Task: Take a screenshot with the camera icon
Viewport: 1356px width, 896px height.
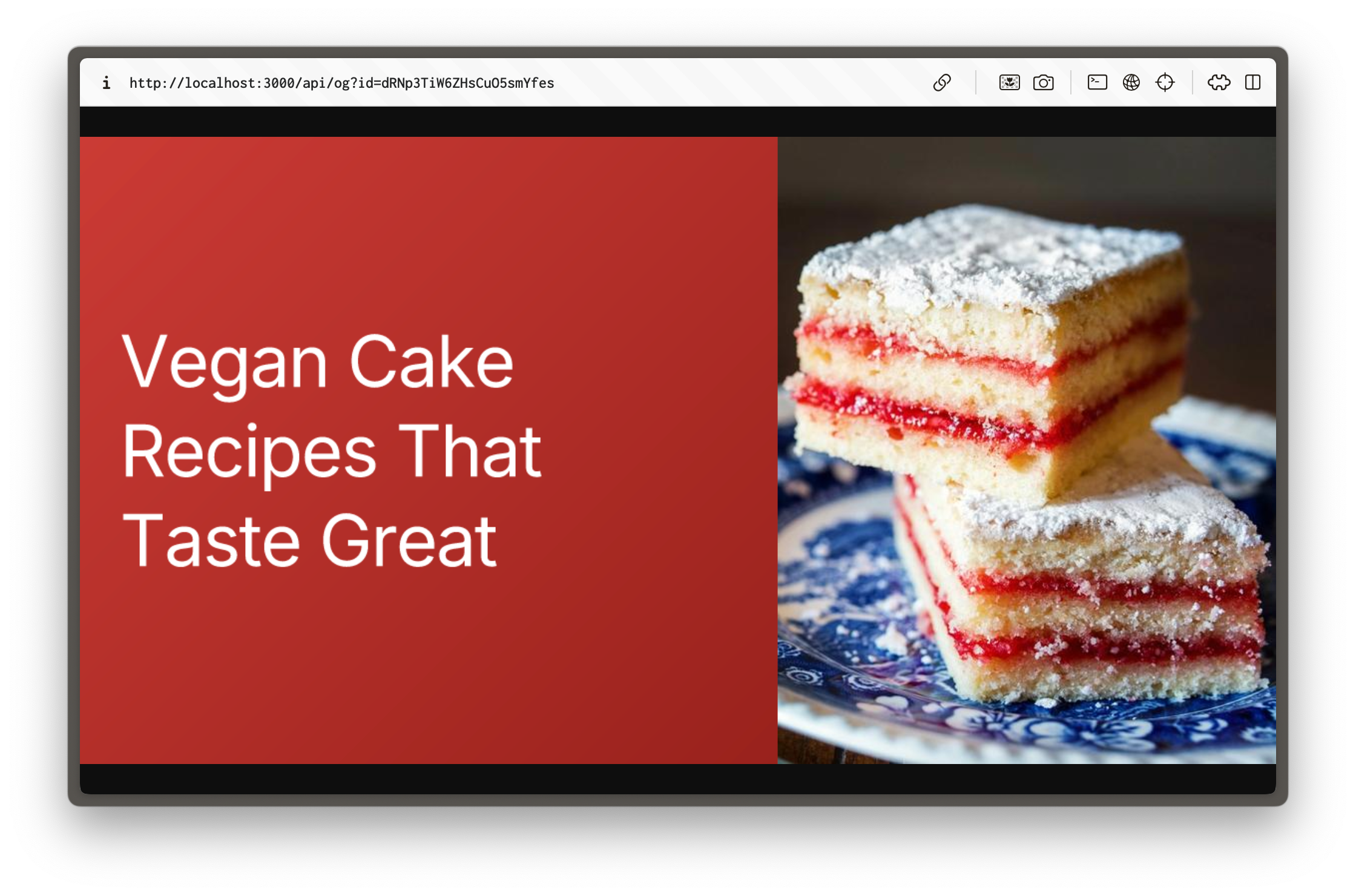Action: pos(1043,82)
